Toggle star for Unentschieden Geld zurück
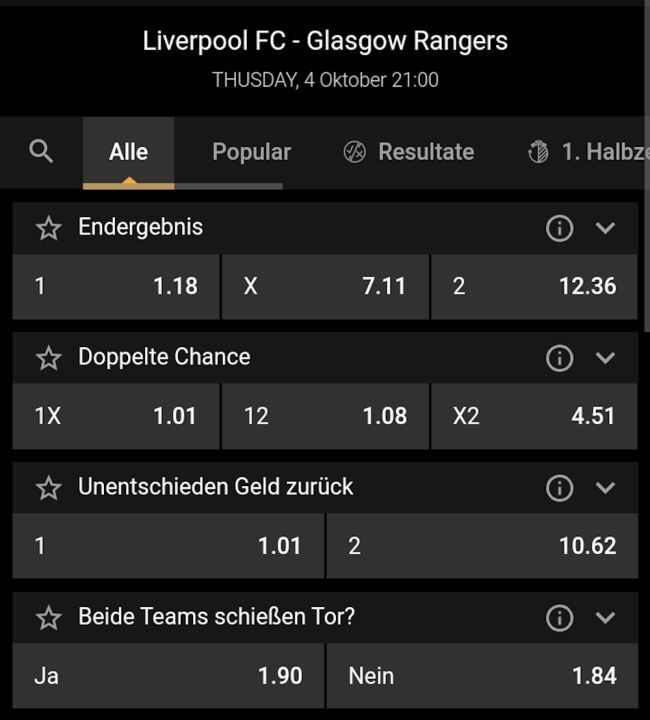Viewport: 650px width, 720px height. [x=48, y=488]
